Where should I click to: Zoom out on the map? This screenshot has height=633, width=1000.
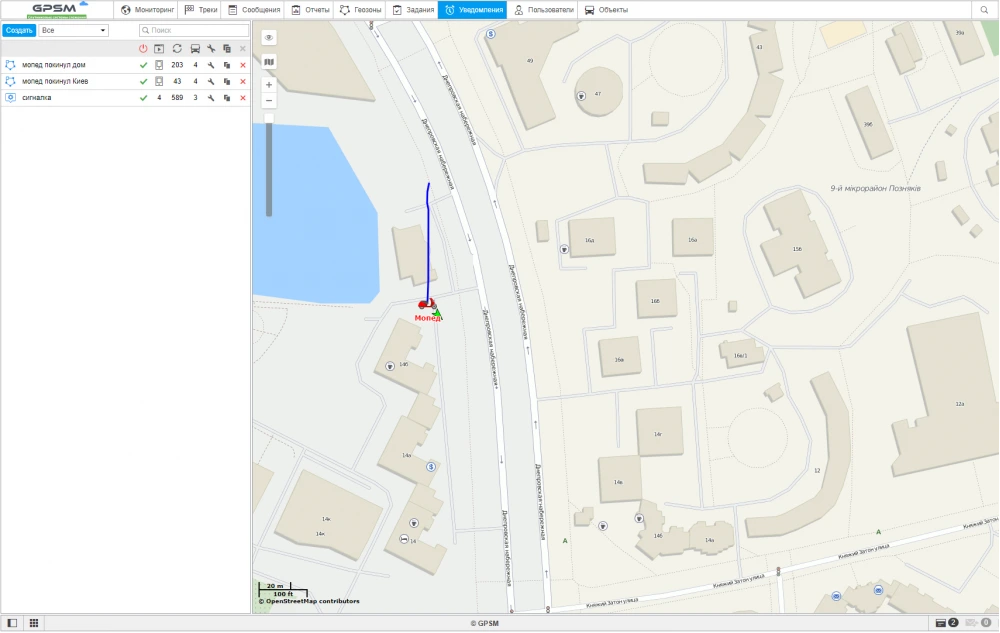pos(269,101)
